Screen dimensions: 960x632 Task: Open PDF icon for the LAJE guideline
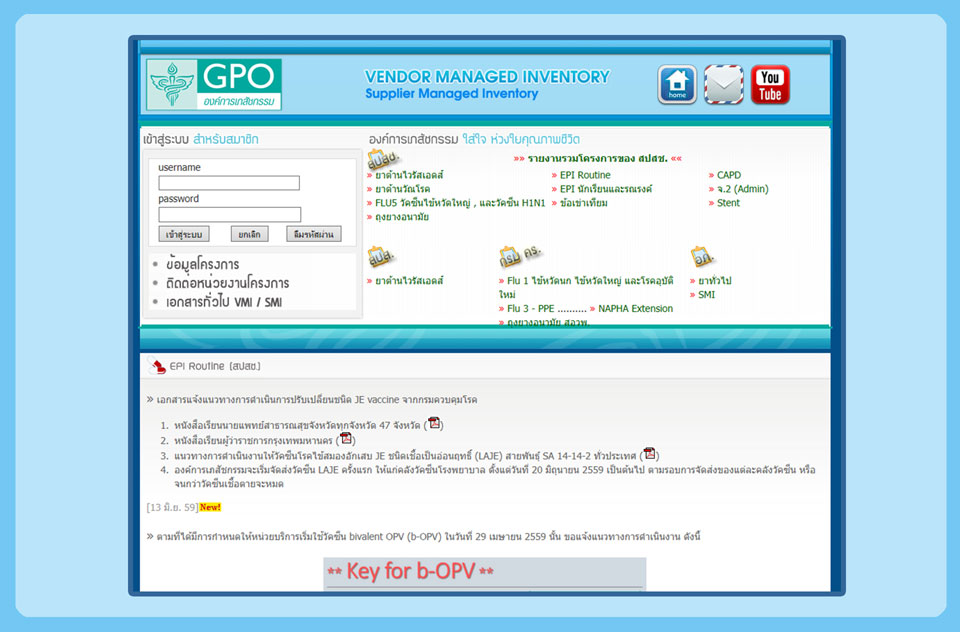click(x=649, y=453)
